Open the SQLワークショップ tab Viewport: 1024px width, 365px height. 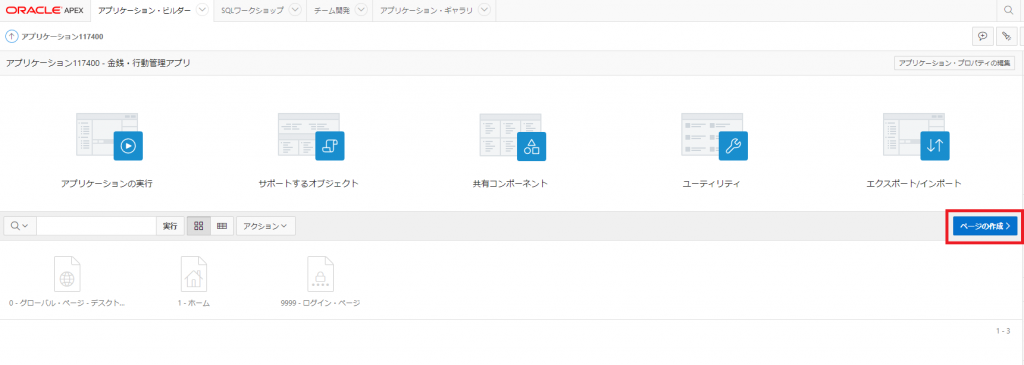tap(252, 10)
